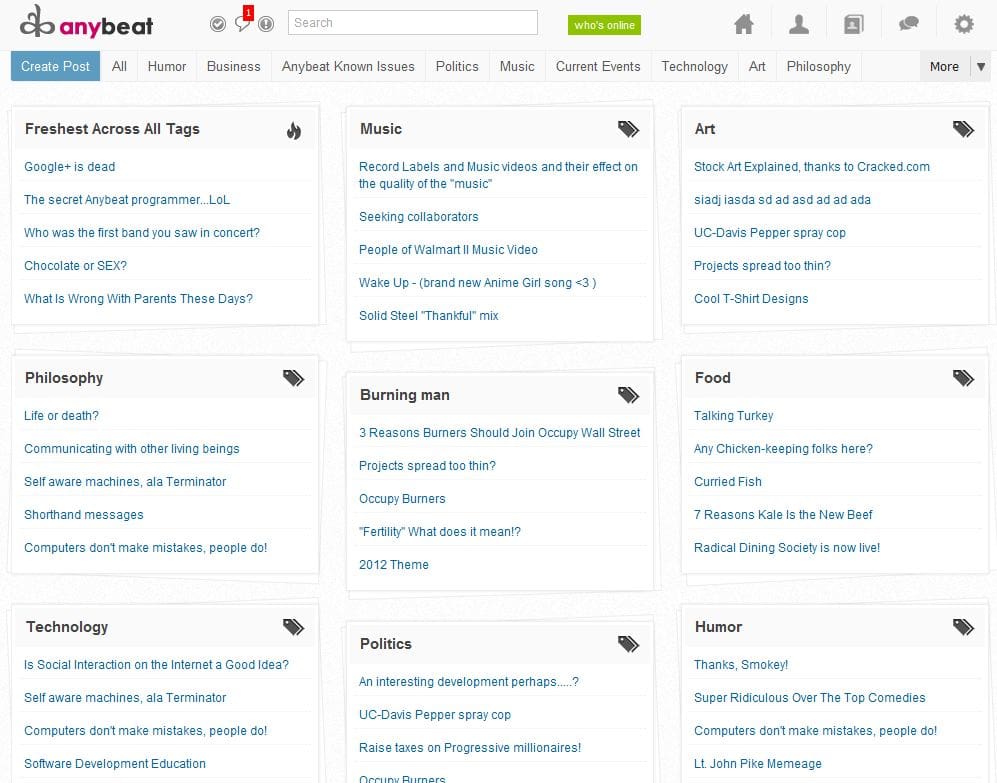The image size is (997, 783).
Task: Click the who's online button
Action: (x=604, y=25)
